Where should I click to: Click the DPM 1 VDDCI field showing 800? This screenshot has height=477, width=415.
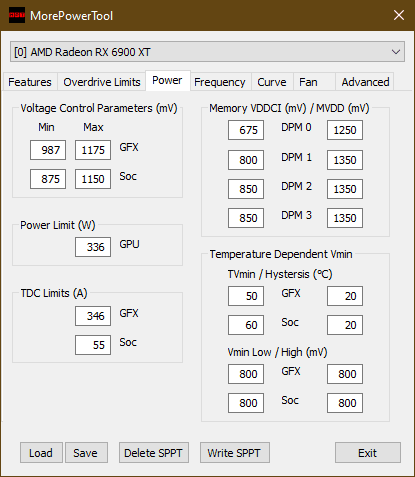(x=246, y=160)
